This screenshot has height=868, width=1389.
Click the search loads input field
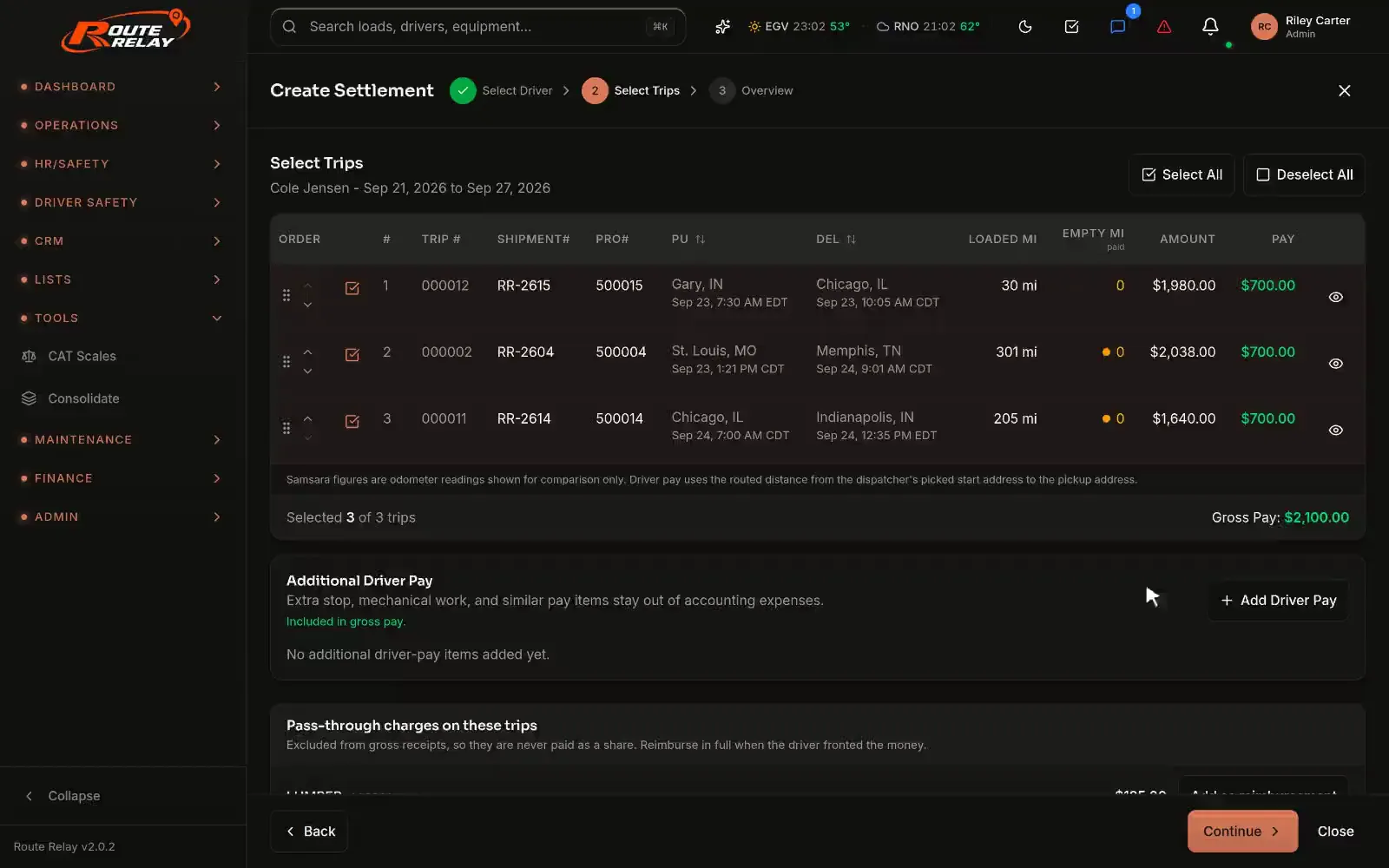477,27
